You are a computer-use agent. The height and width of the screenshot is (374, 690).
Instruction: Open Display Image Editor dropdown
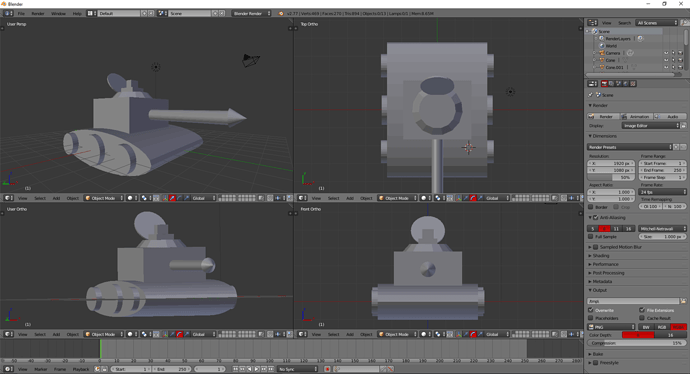(651, 126)
